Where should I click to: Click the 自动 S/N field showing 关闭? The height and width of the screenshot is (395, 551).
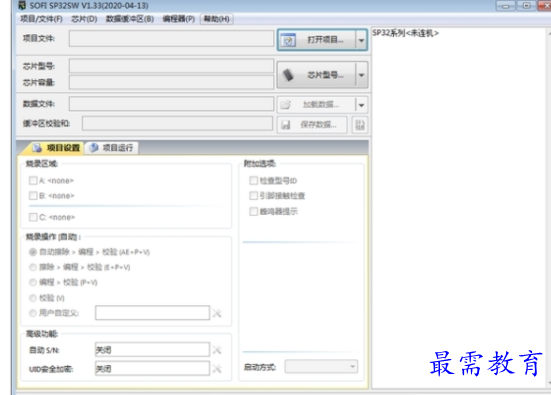pyautogui.click(x=152, y=350)
